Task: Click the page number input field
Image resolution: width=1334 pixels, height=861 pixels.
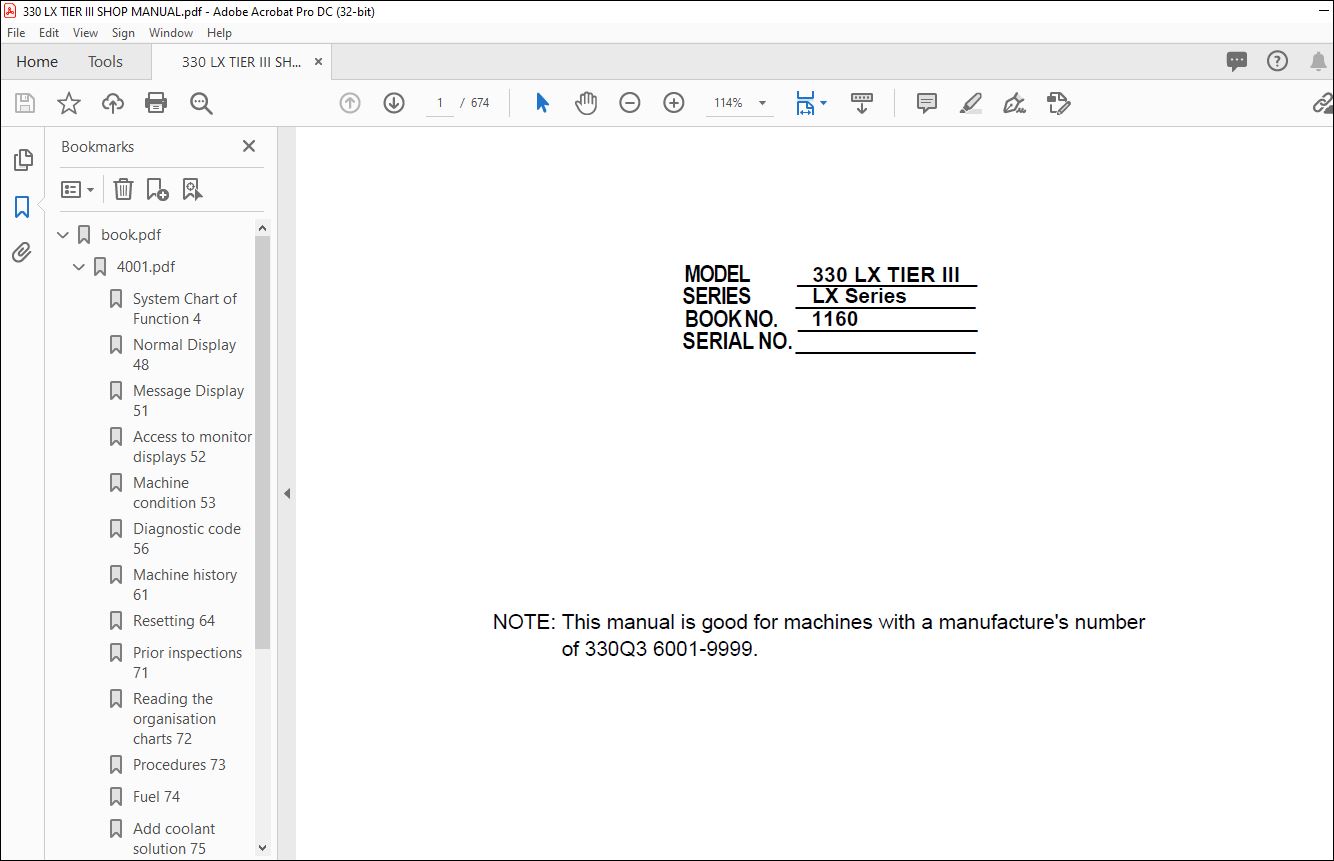Action: (439, 103)
